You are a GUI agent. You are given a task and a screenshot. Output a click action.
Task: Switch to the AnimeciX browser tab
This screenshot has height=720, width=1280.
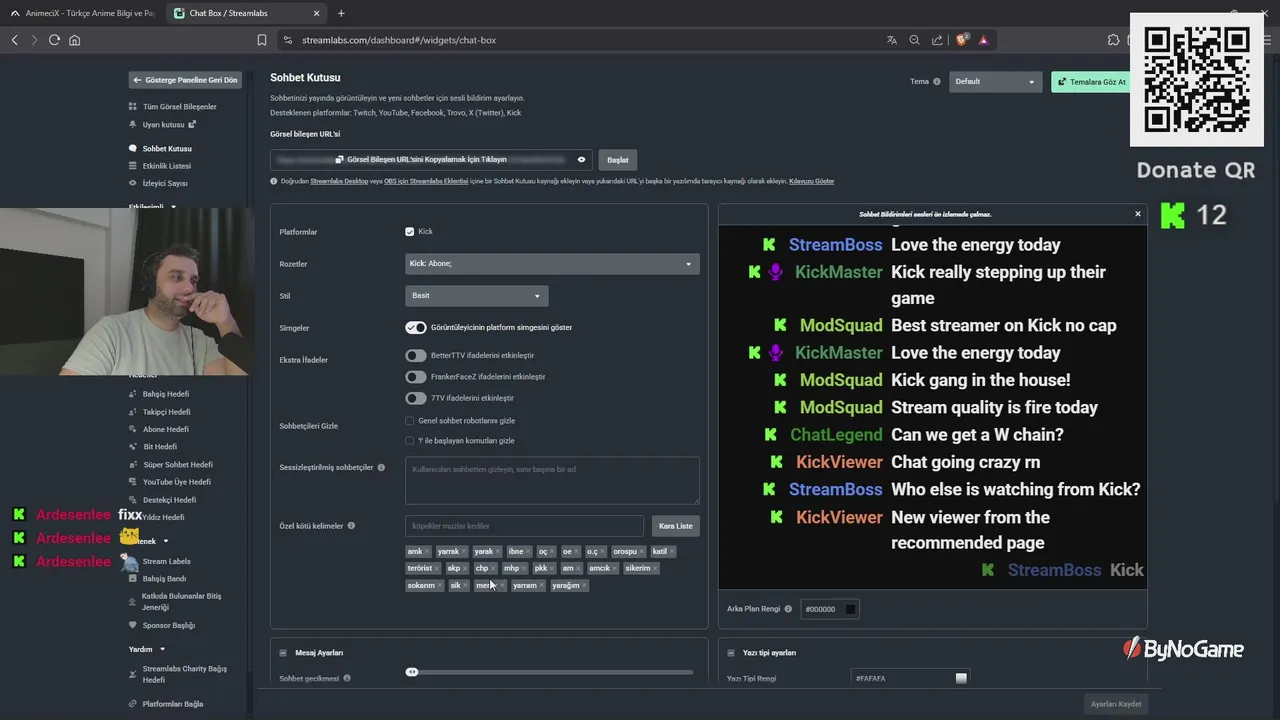tap(82, 13)
